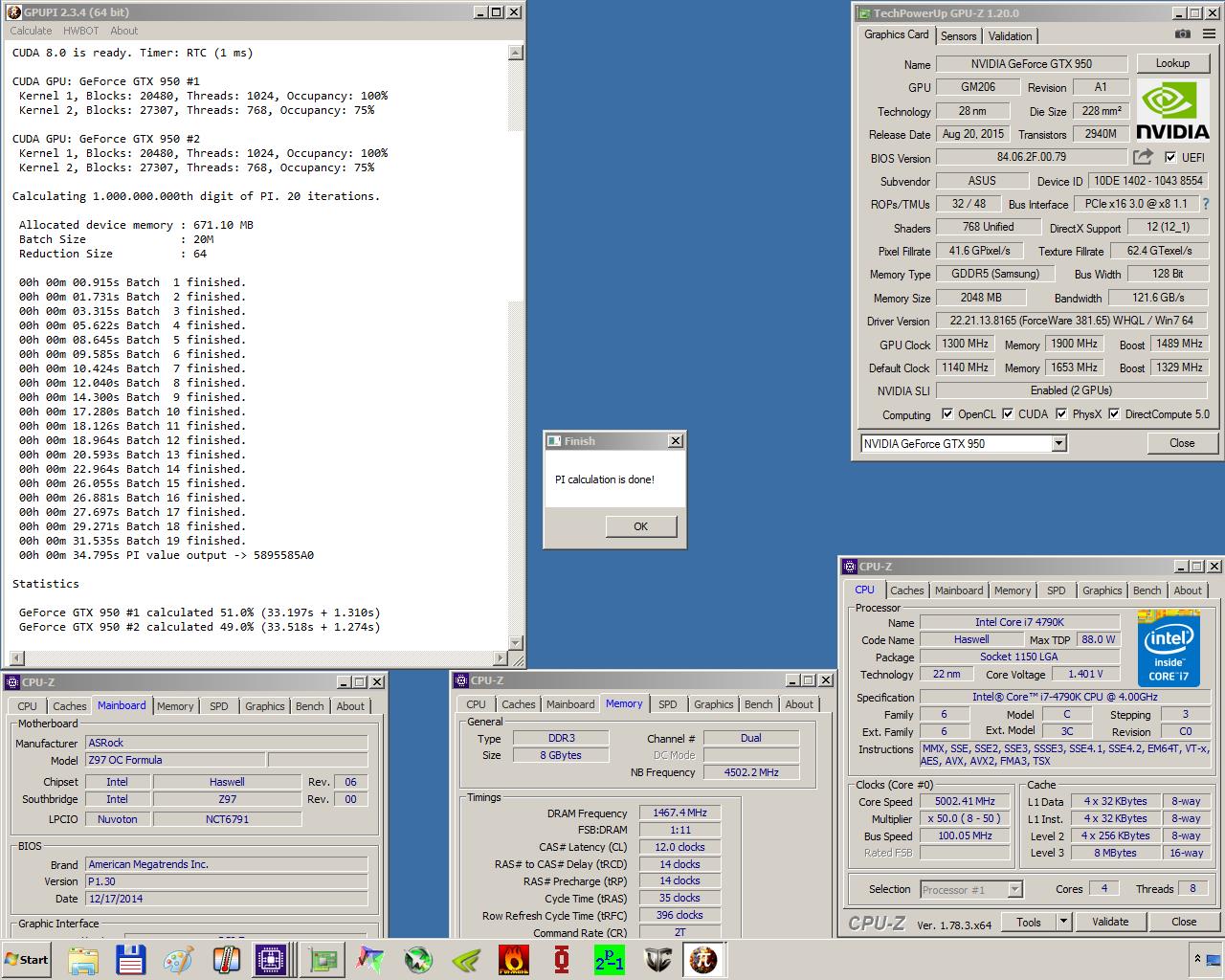This screenshot has width=1225, height=980.
Task: Show hidden system tray icons
Action: 1197,959
